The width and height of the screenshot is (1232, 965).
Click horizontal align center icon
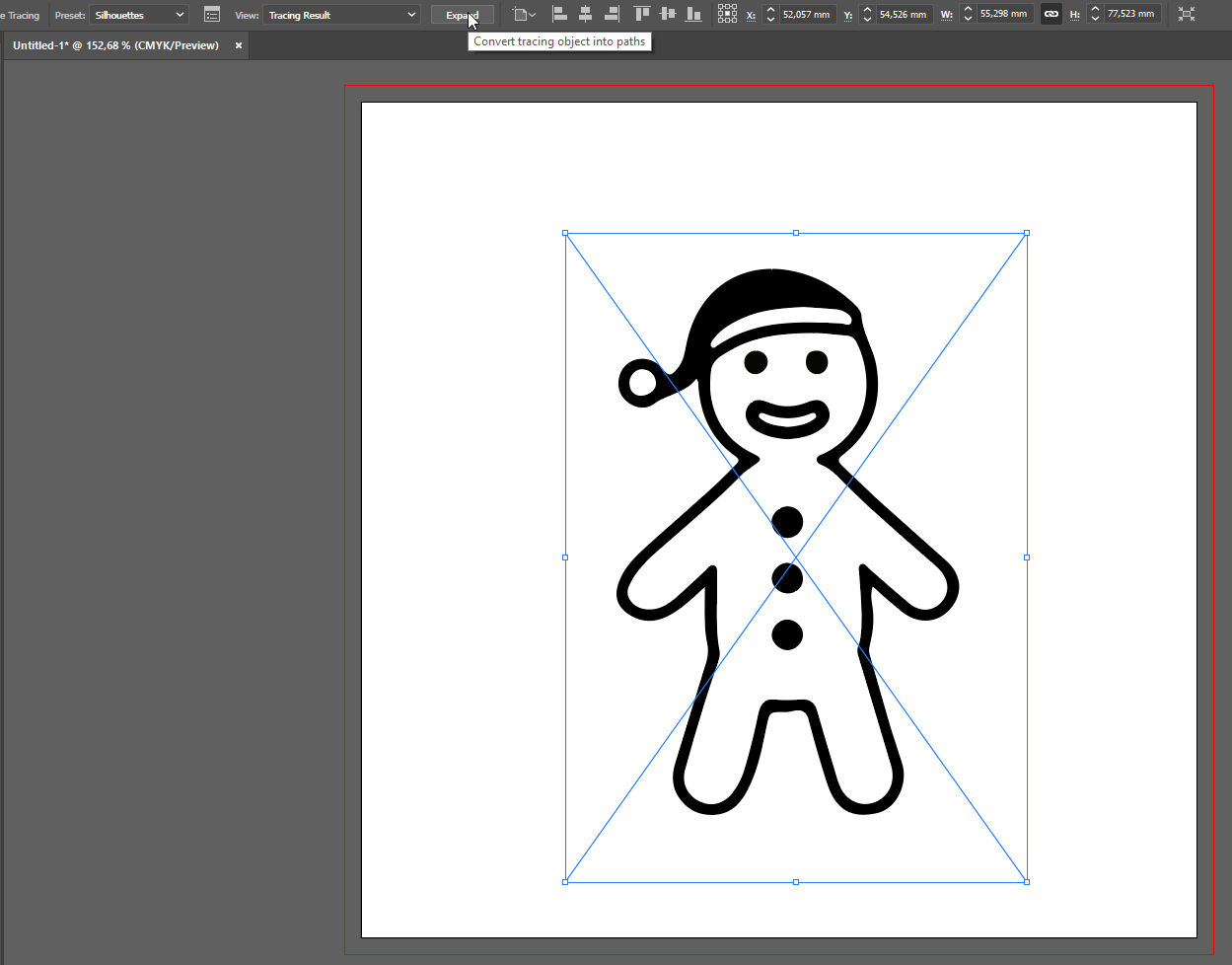tap(585, 14)
